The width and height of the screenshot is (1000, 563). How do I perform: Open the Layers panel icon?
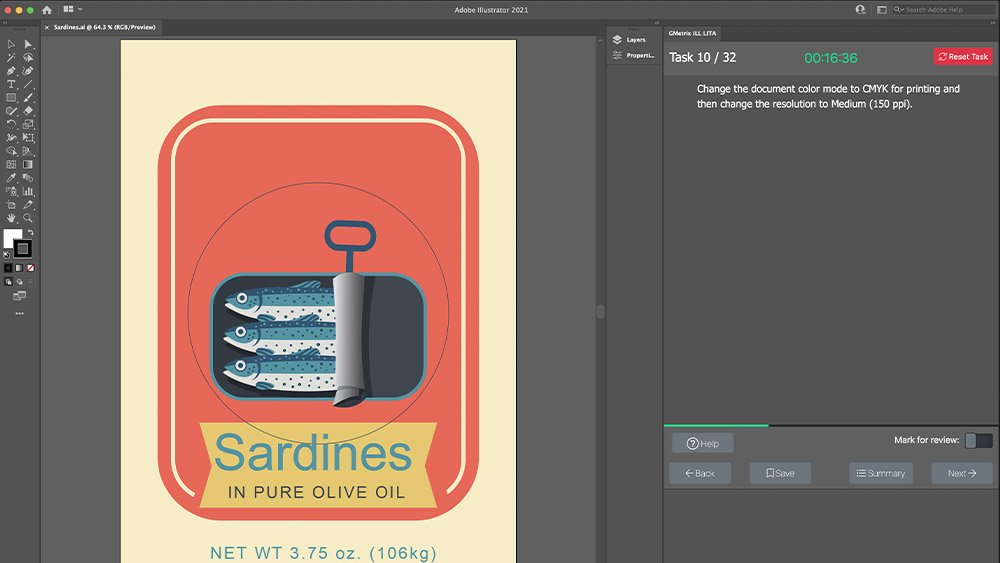[617, 40]
